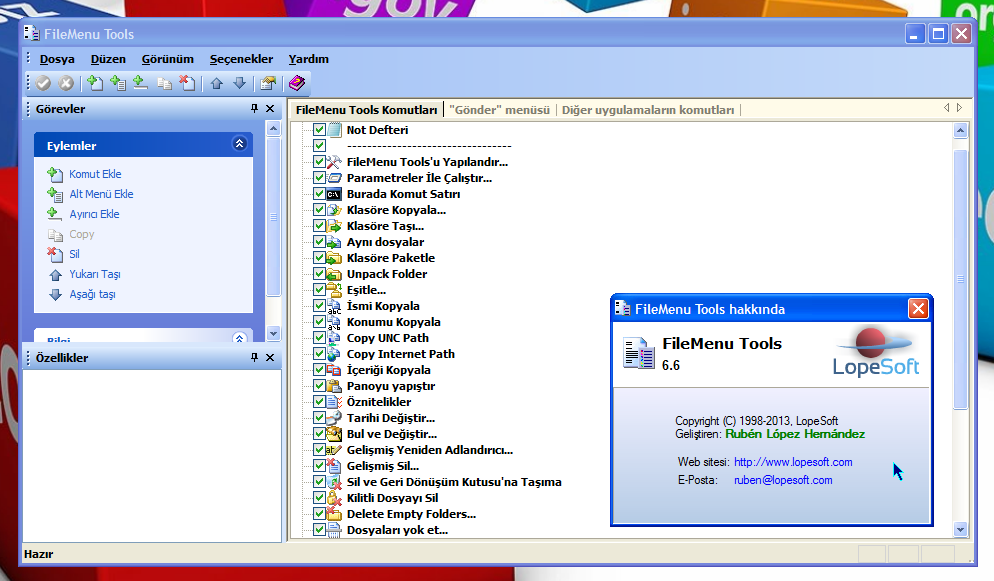Image resolution: width=994 pixels, height=581 pixels.
Task: Click the Görevler panel scrollbar down arrow
Action: pyautogui.click(x=273, y=333)
